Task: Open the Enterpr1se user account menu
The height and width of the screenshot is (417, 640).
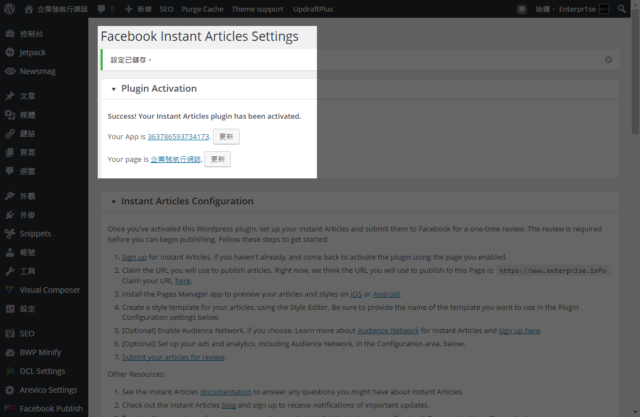Action: 572,9
